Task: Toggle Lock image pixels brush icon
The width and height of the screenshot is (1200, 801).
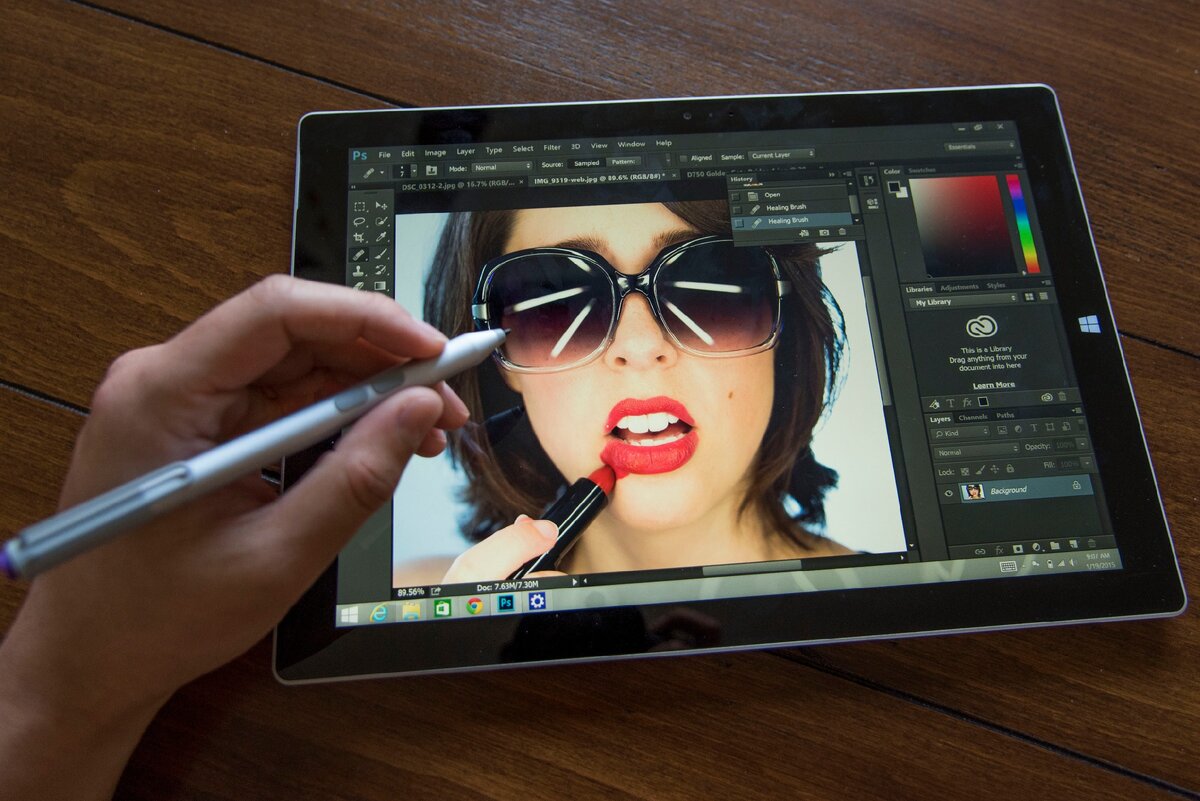Action: click(981, 470)
